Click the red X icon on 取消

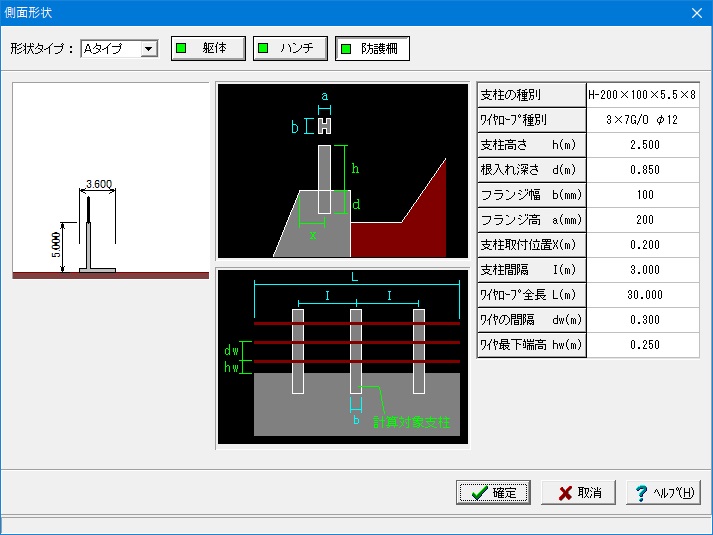tap(565, 493)
